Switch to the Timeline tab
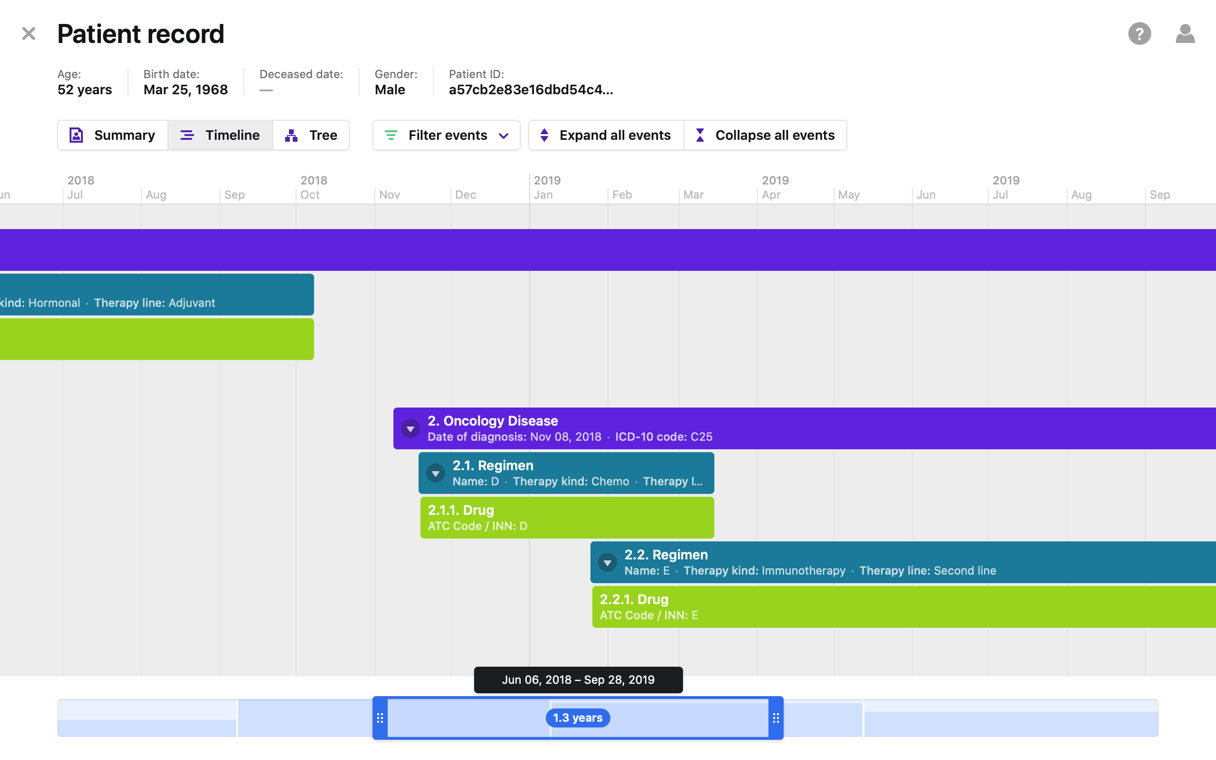1216x760 pixels. point(220,135)
